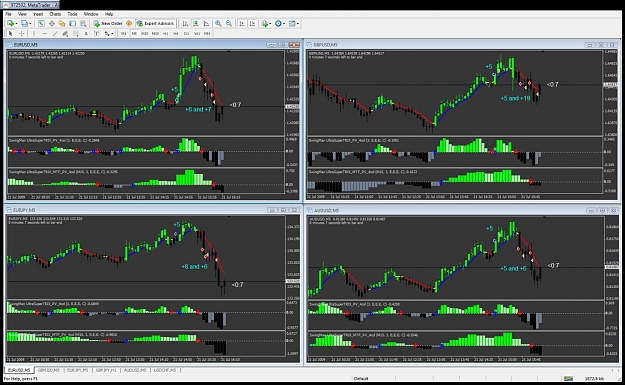The image size is (625, 385).
Task: Set timeframe to M30
Action: [x=155, y=33]
